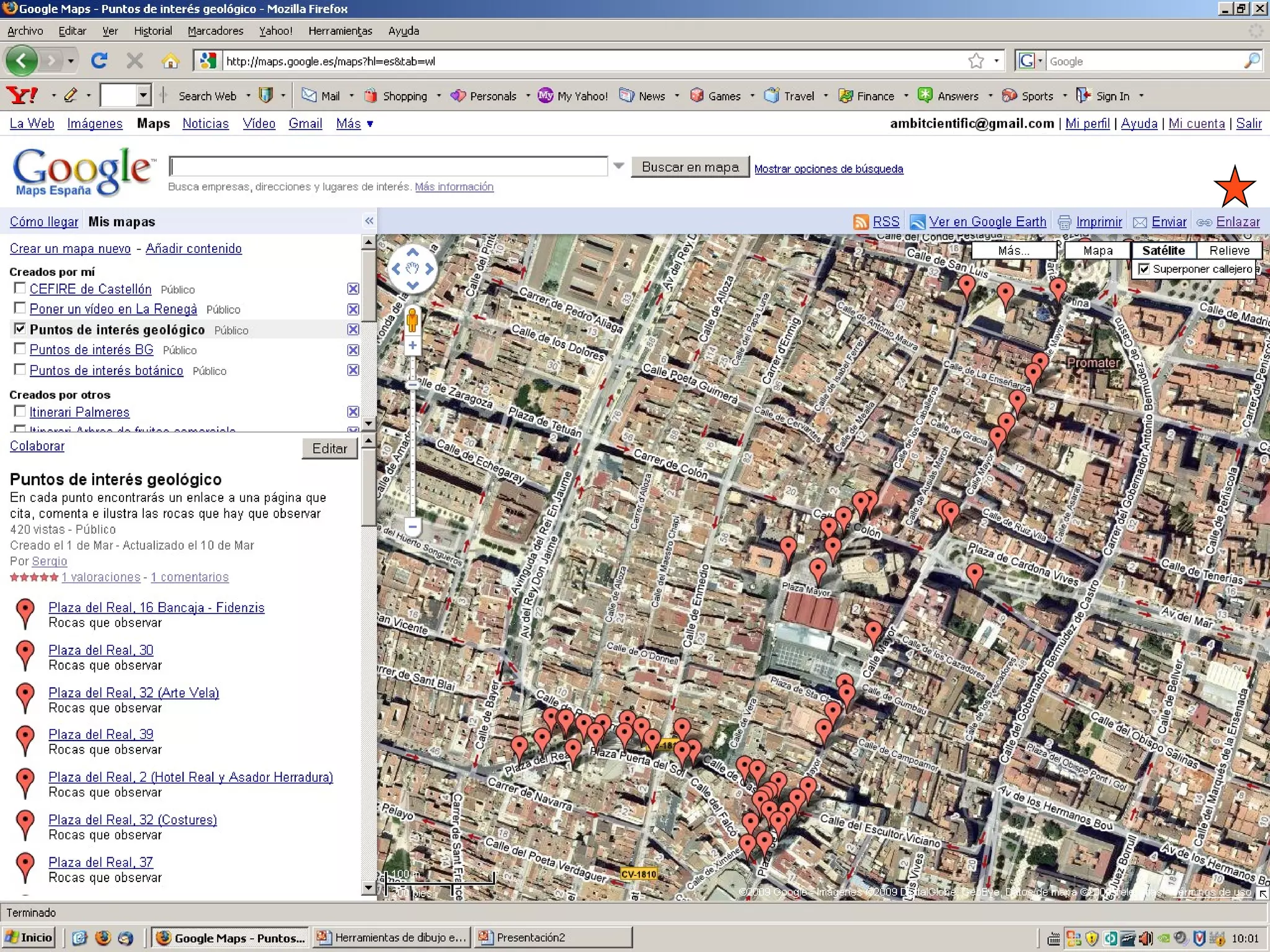Click the Inicio start button

point(29,937)
